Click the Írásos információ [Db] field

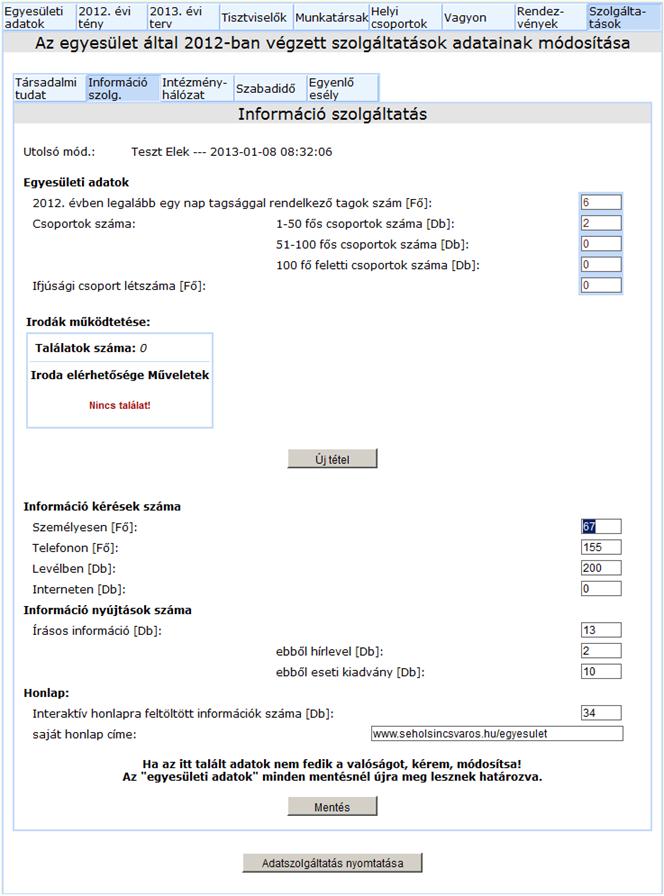[601, 630]
